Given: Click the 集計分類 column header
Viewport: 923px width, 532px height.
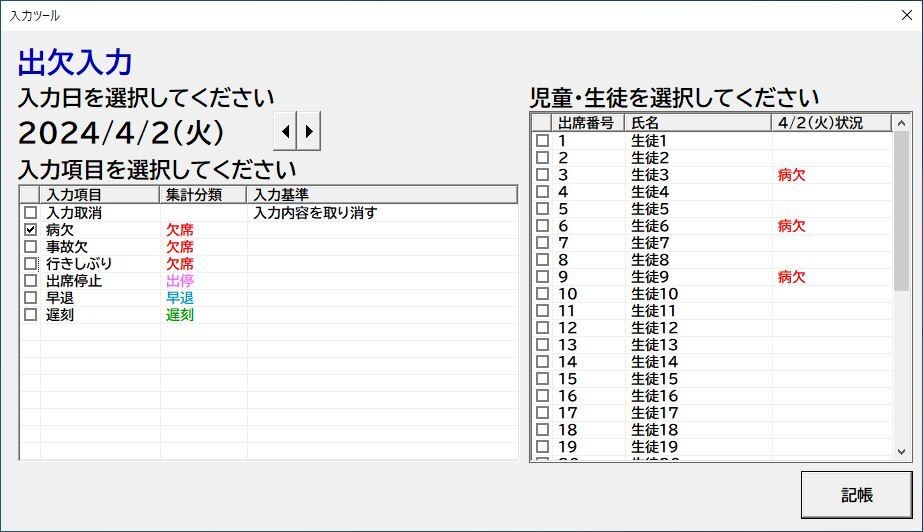Looking at the screenshot, I should coord(203,195).
